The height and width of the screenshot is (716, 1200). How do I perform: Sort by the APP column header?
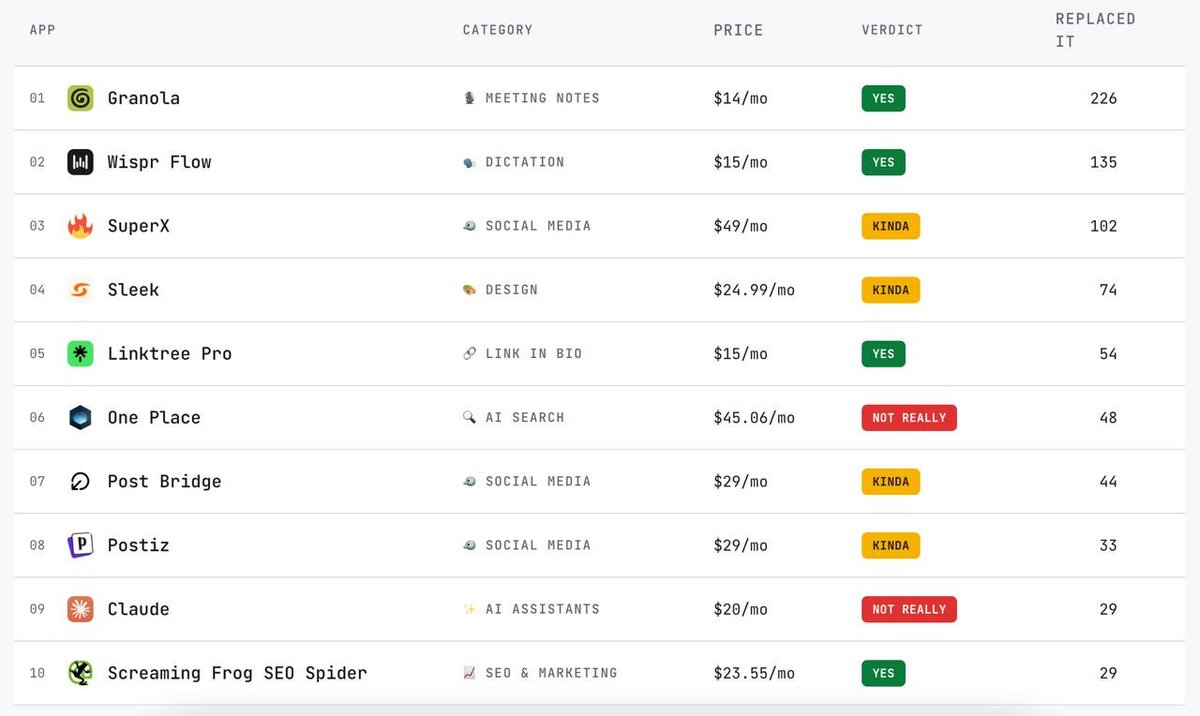(x=42, y=30)
